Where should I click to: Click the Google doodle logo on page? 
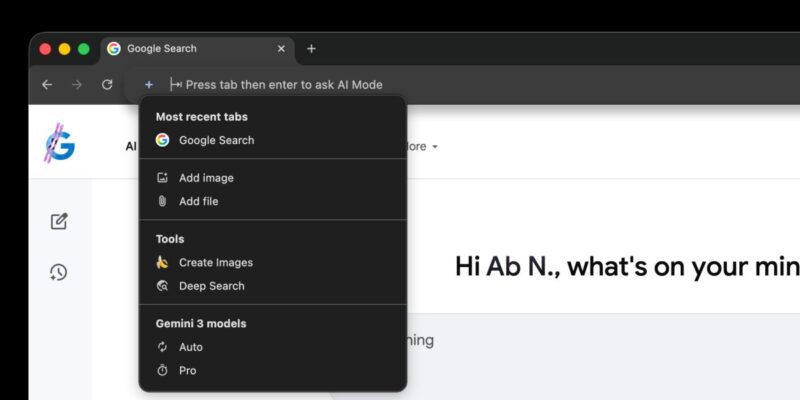59,144
